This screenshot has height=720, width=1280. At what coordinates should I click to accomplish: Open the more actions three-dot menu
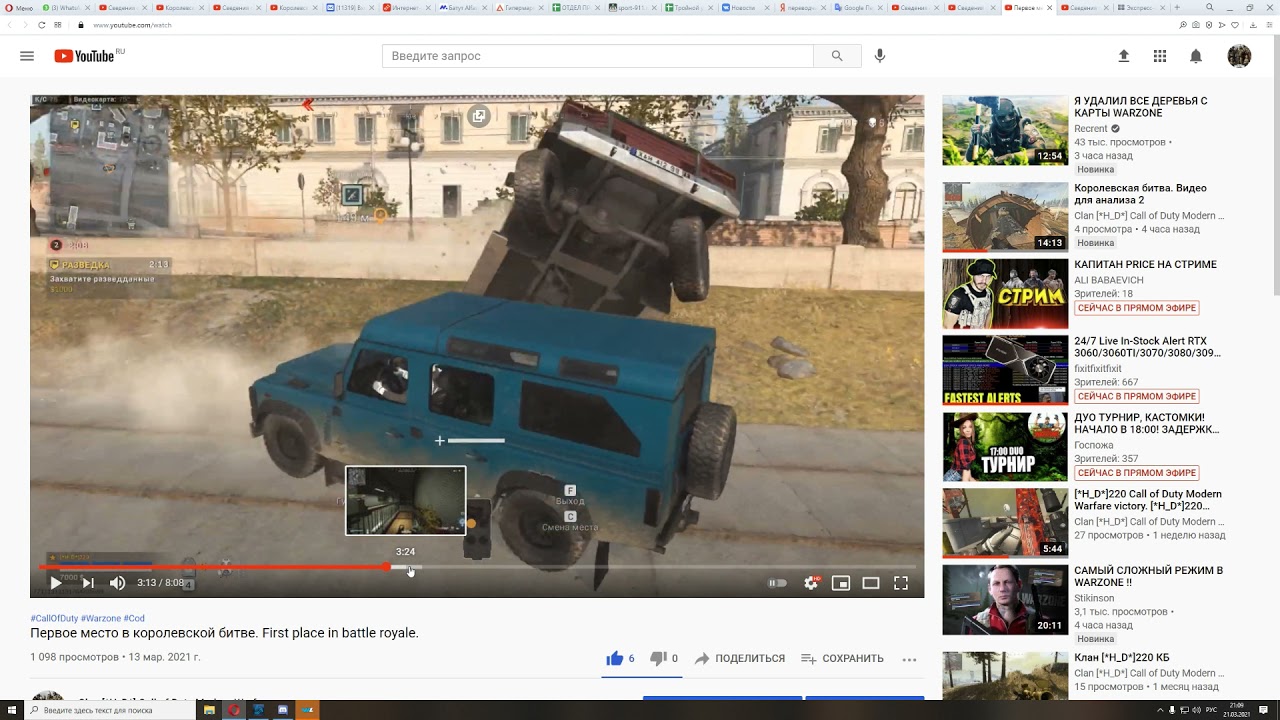pos(909,659)
